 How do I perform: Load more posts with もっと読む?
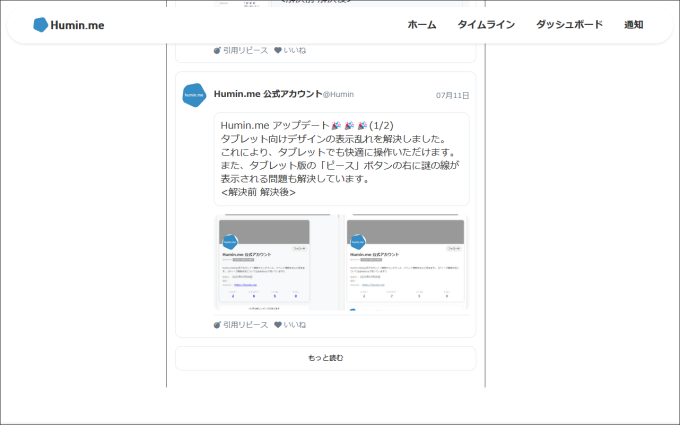tap(326, 358)
